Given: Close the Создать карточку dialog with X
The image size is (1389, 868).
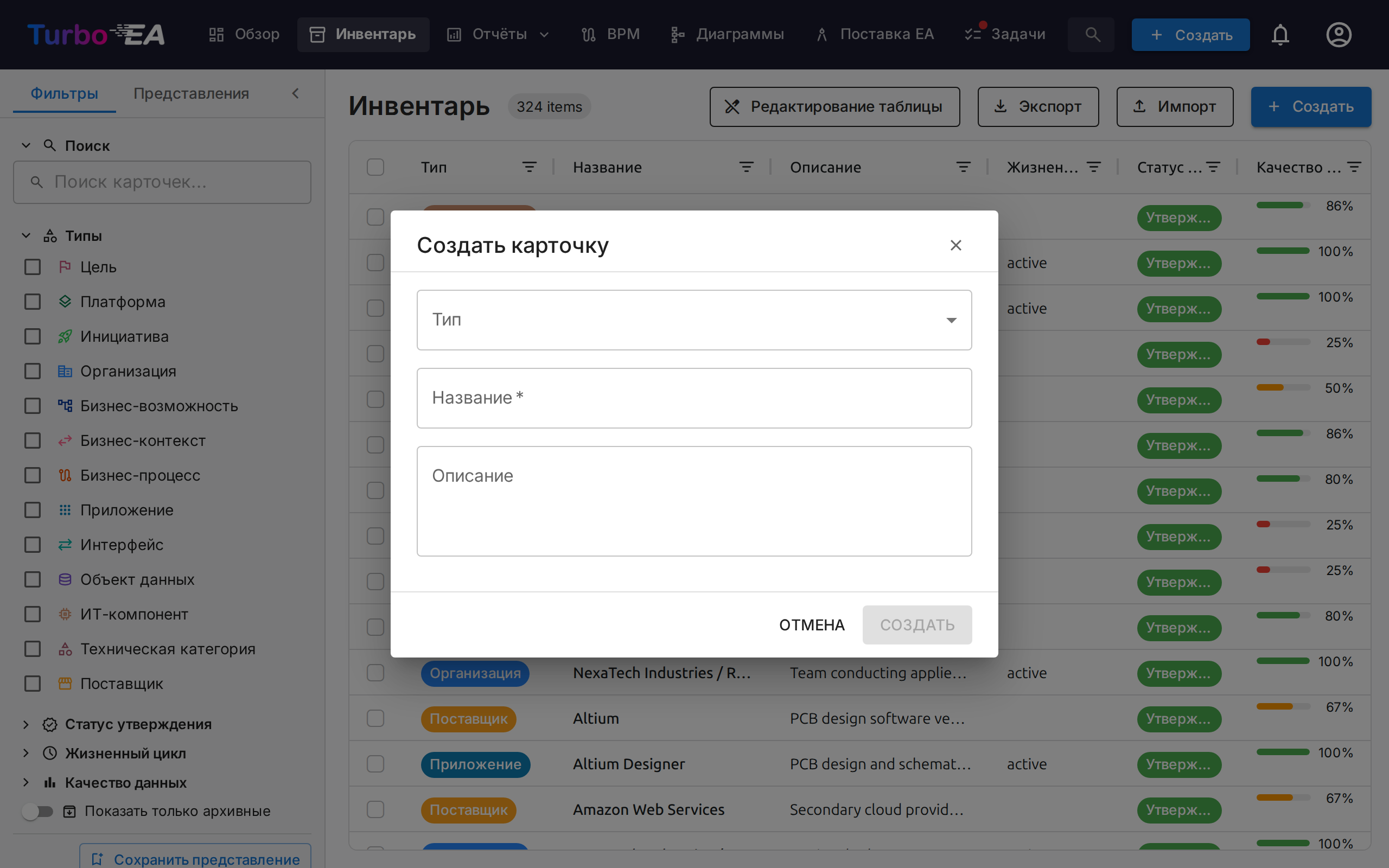Looking at the screenshot, I should coord(955,245).
